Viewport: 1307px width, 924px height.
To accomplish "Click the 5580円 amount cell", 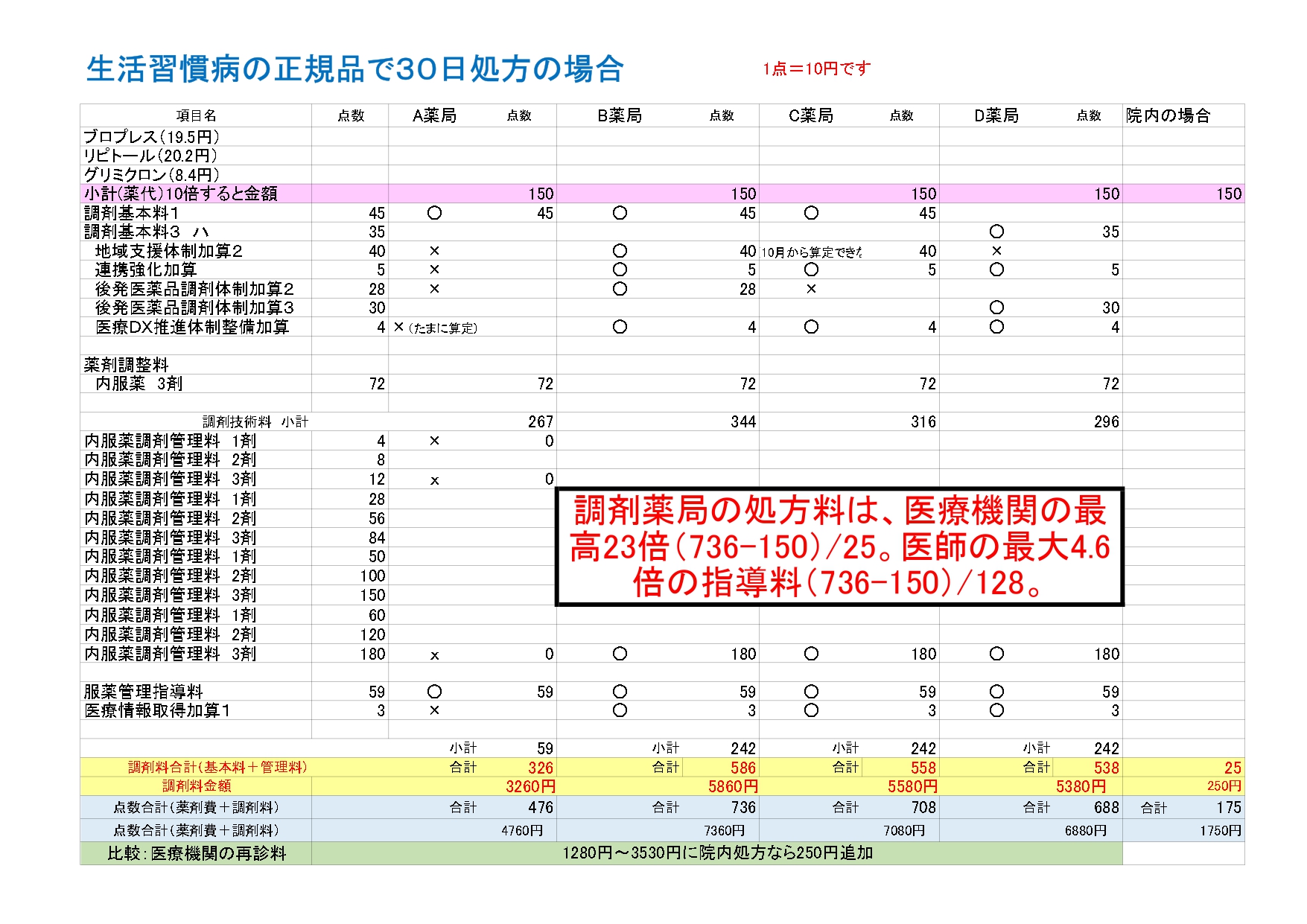I will 912,786.
